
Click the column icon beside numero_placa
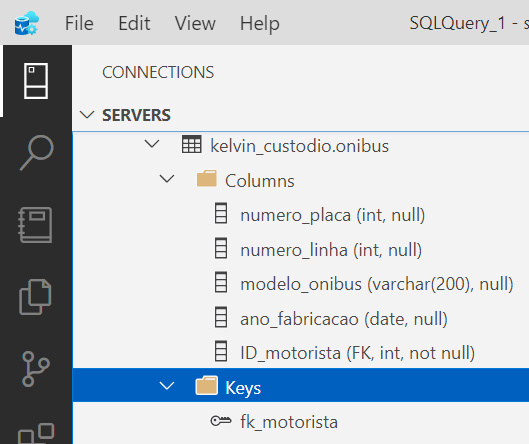pos(221,213)
